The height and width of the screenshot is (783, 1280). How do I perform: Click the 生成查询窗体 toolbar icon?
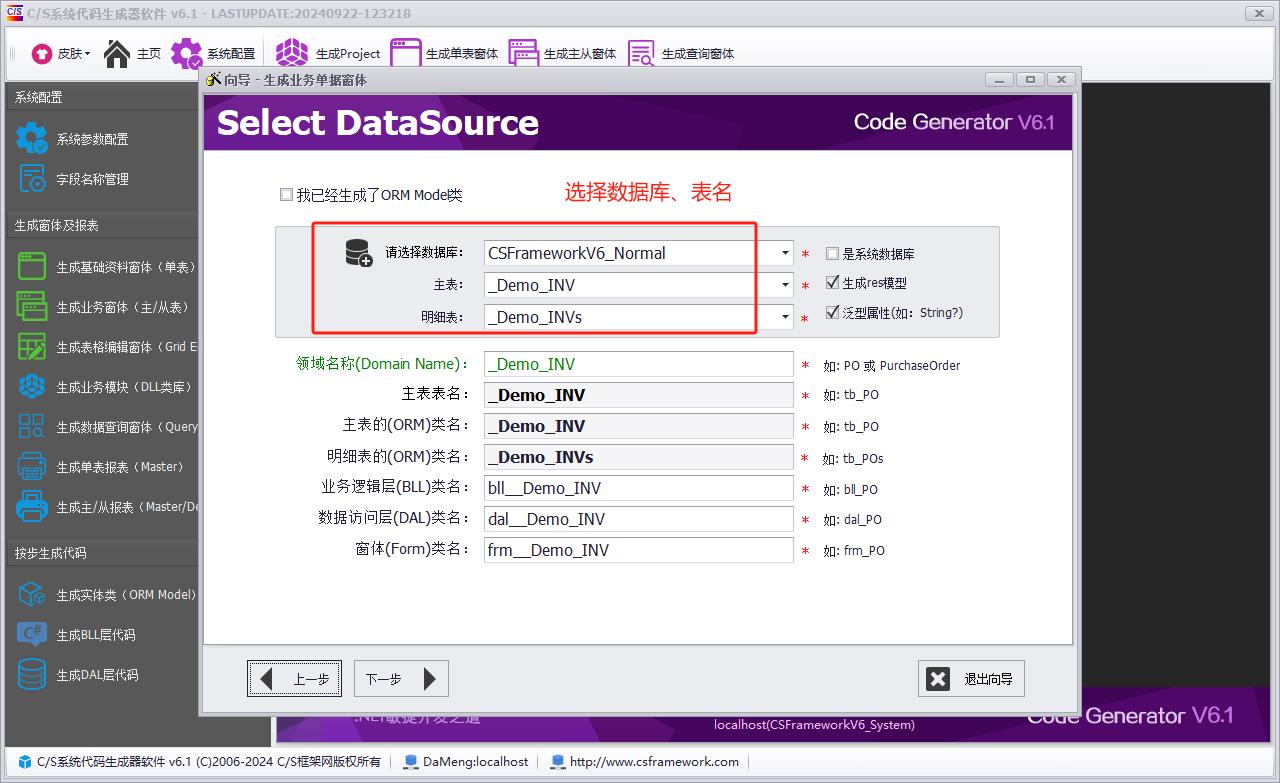click(641, 53)
